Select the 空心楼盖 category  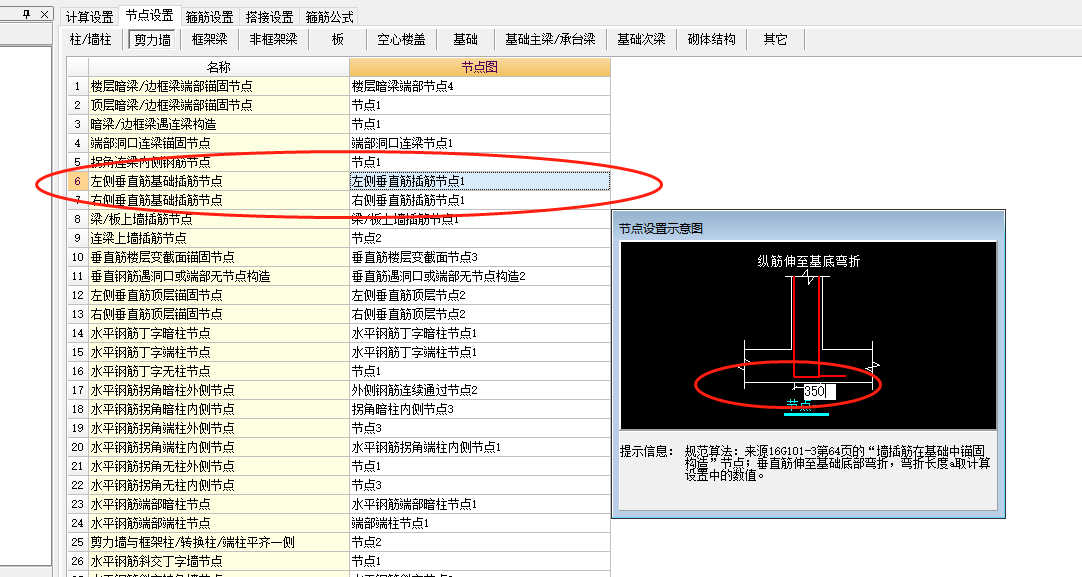point(401,39)
